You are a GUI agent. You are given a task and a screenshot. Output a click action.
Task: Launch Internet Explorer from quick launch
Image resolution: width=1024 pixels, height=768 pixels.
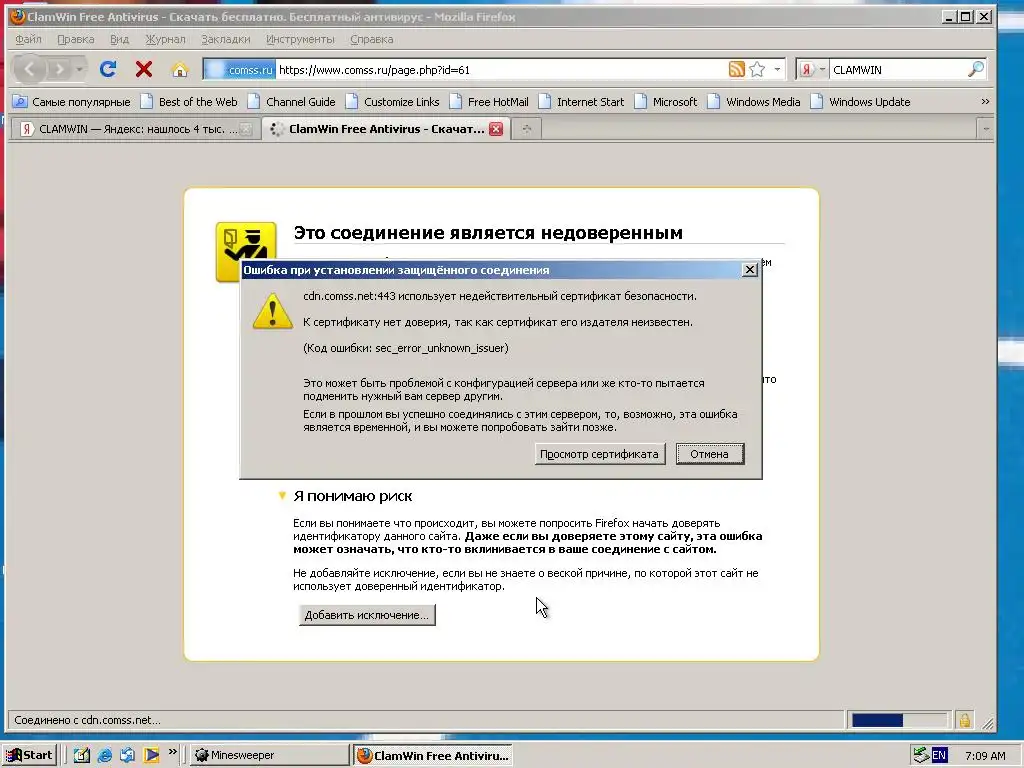tap(104, 755)
